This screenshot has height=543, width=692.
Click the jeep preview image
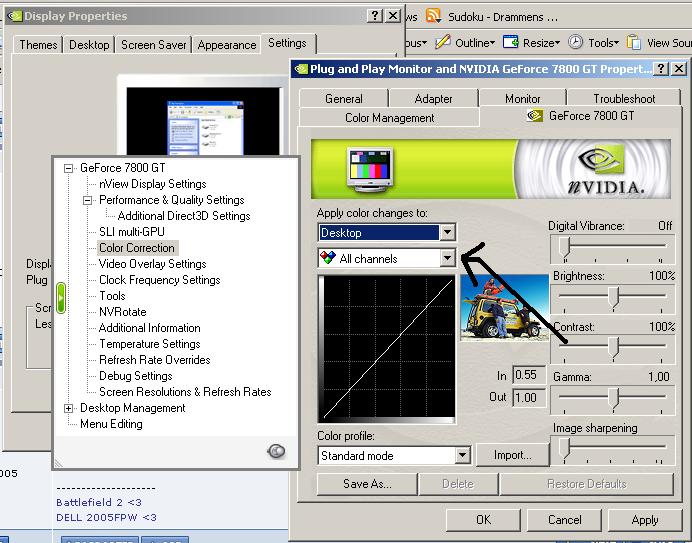(x=504, y=308)
